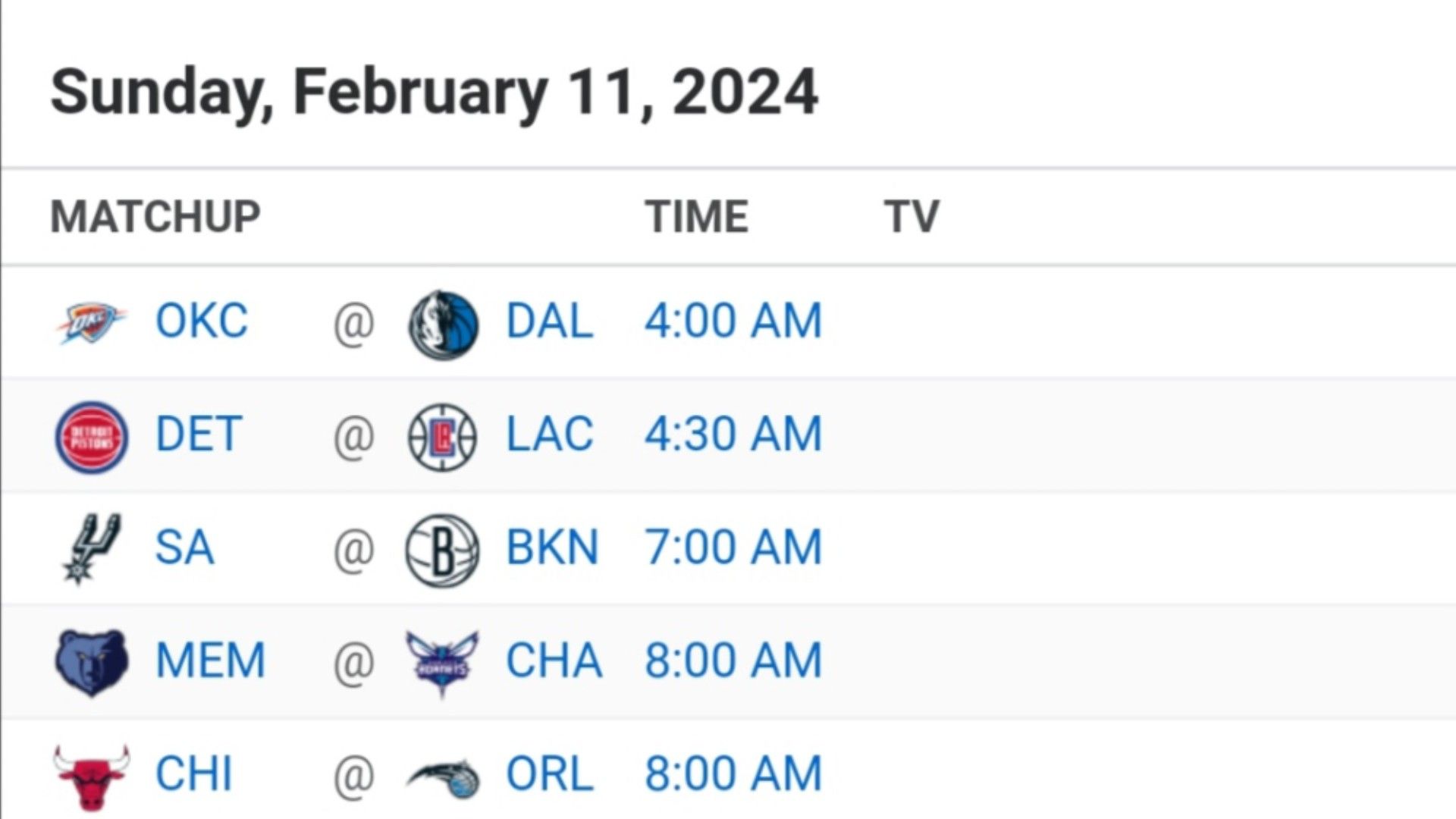Click the Brooklyn Nets logo

442,551
